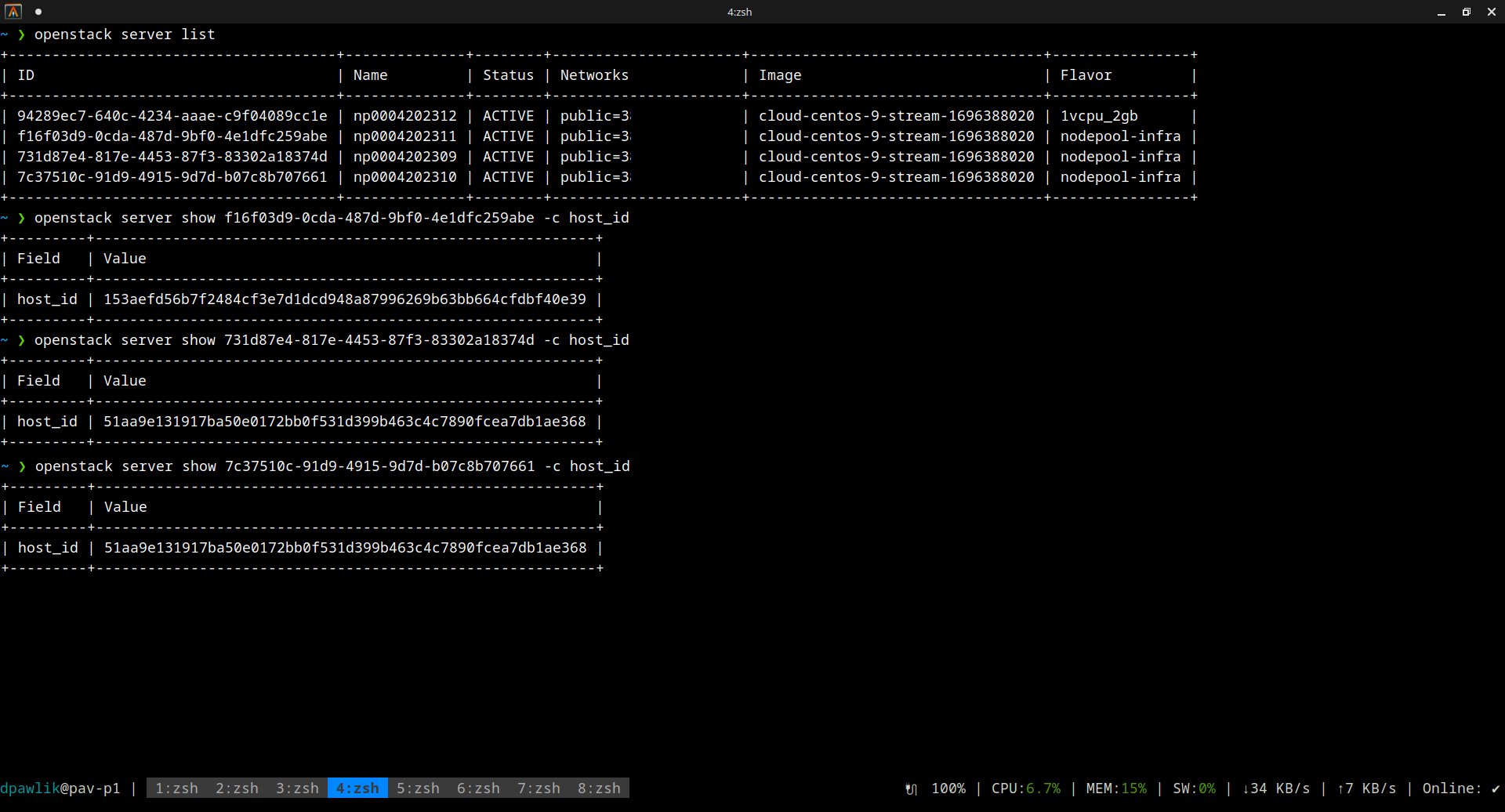Switch to the 7:zsh window

539,788
